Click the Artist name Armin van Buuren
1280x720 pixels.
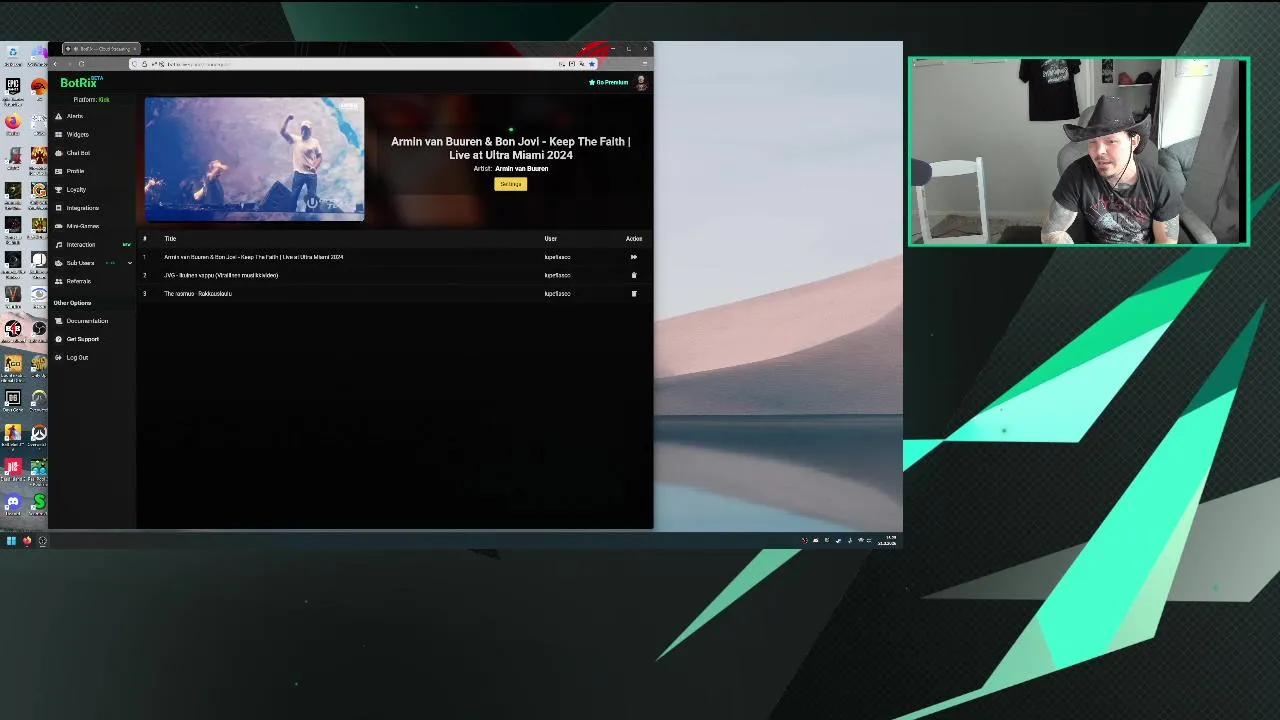tap(521, 169)
